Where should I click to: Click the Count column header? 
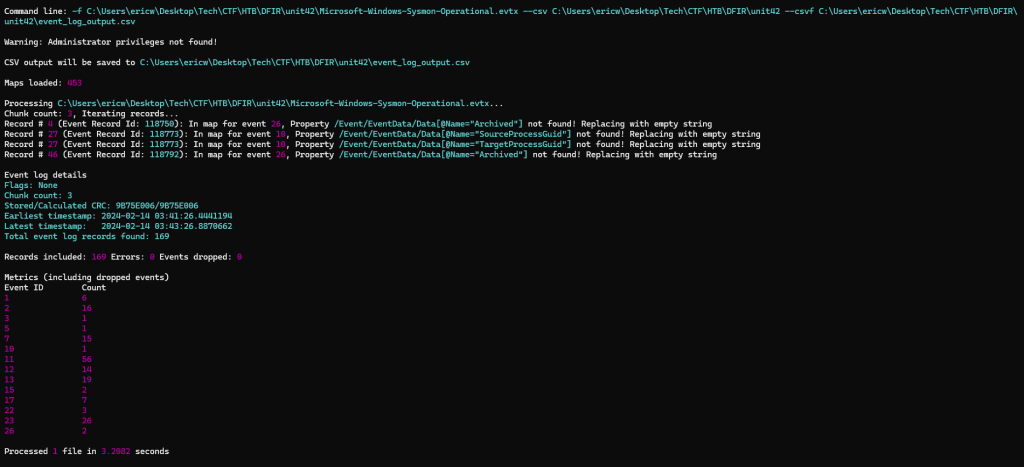(93, 288)
